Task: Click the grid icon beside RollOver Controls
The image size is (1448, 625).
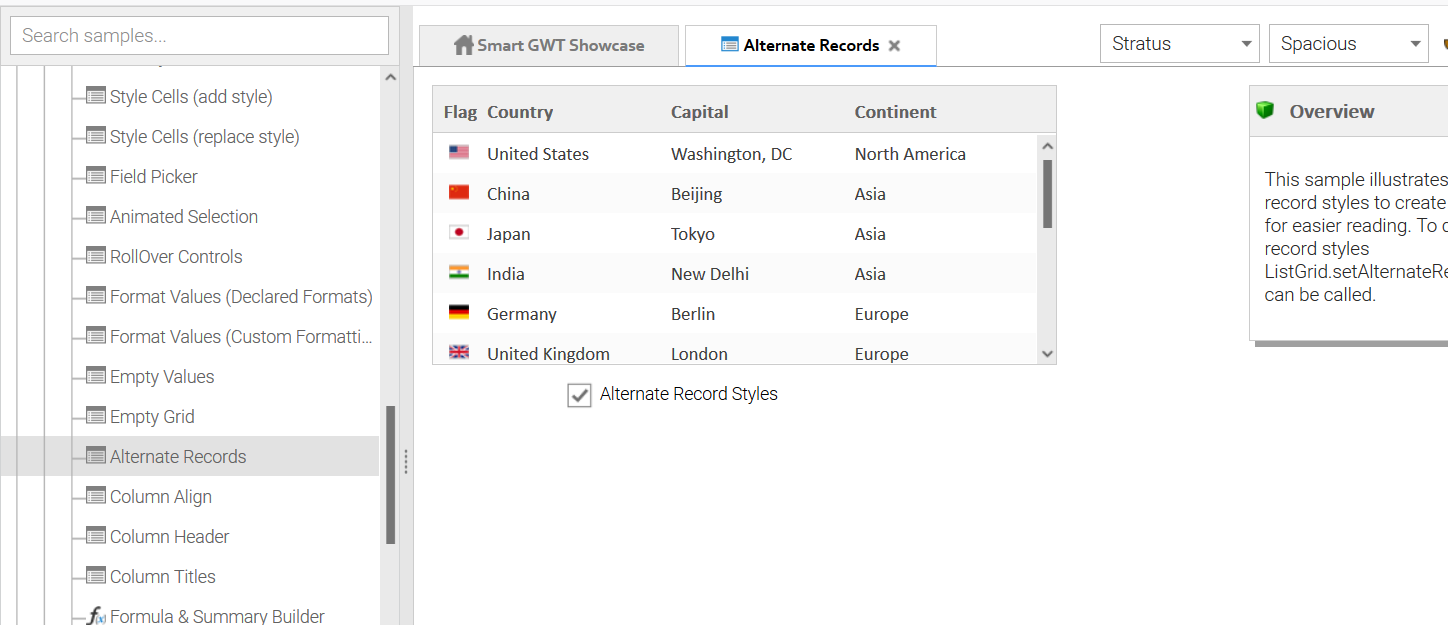Action: coord(96,256)
